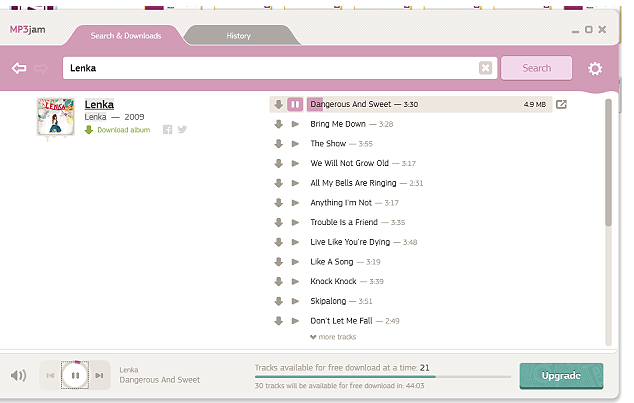The height and width of the screenshot is (403, 634).
Task: Play the track Like A Song
Action: pyautogui.click(x=296, y=262)
